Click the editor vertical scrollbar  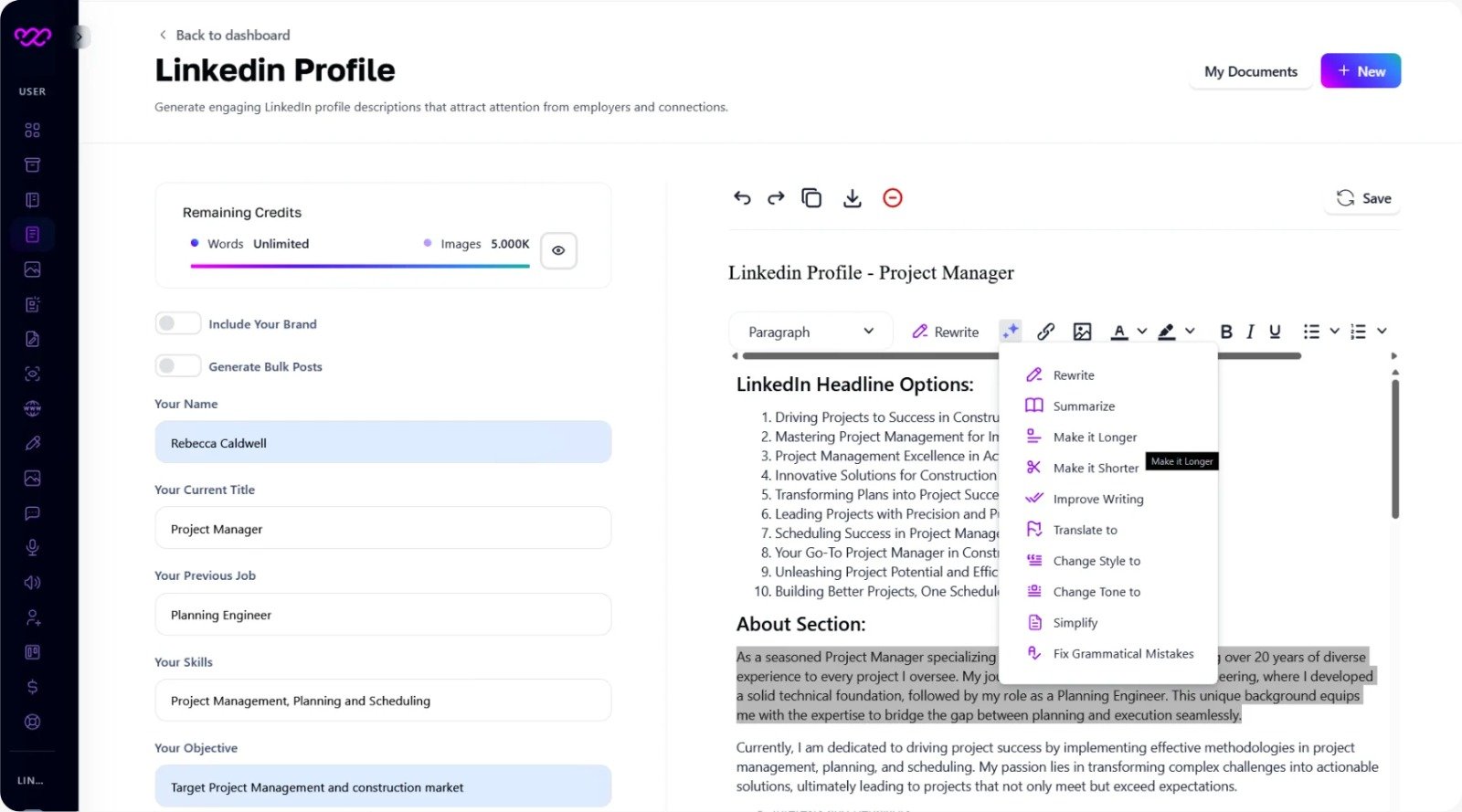coord(1395,449)
